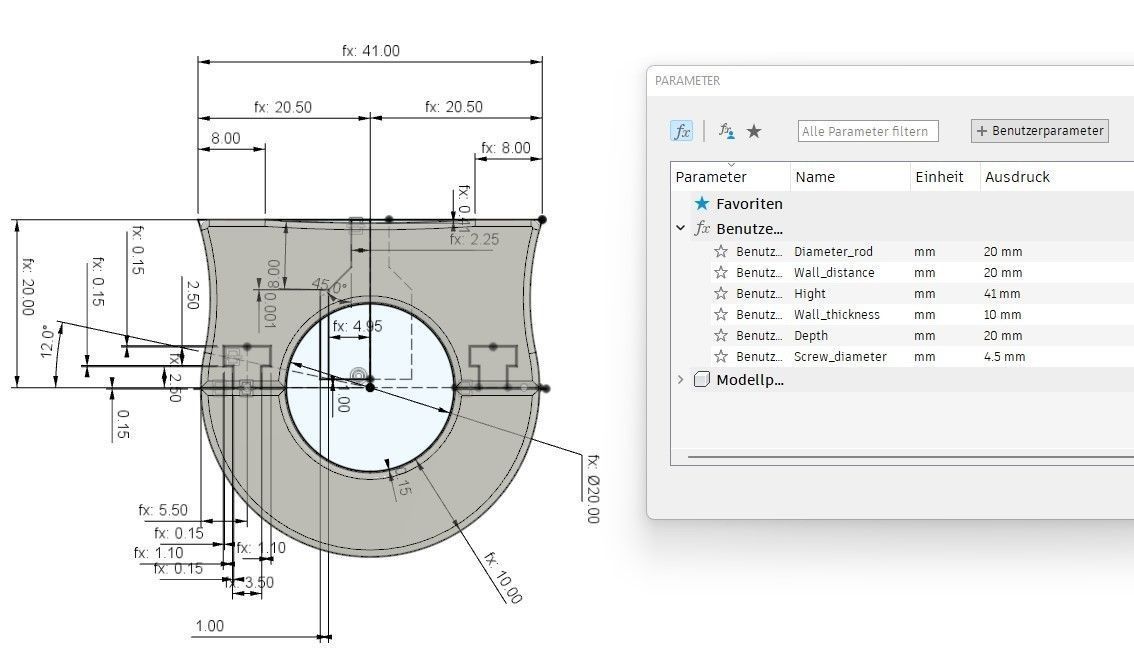Select the fx: 10.00 dimension

pos(503,577)
